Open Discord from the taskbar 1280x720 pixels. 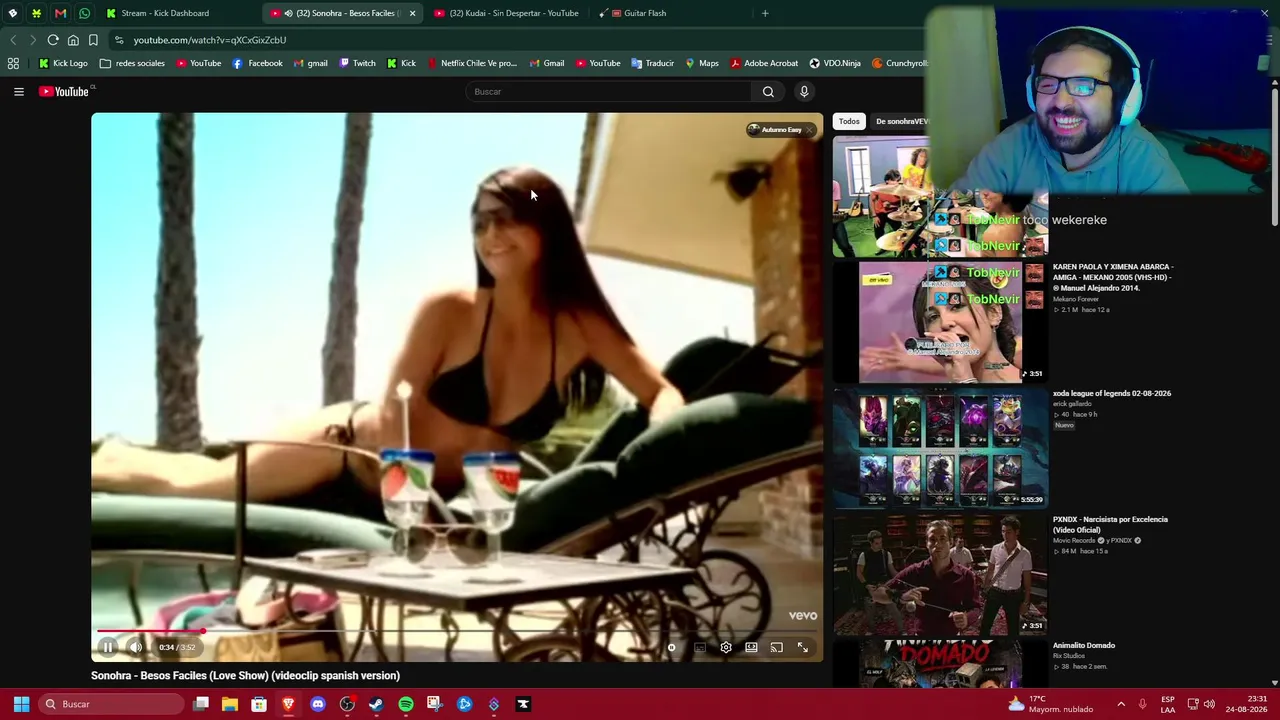(318, 704)
